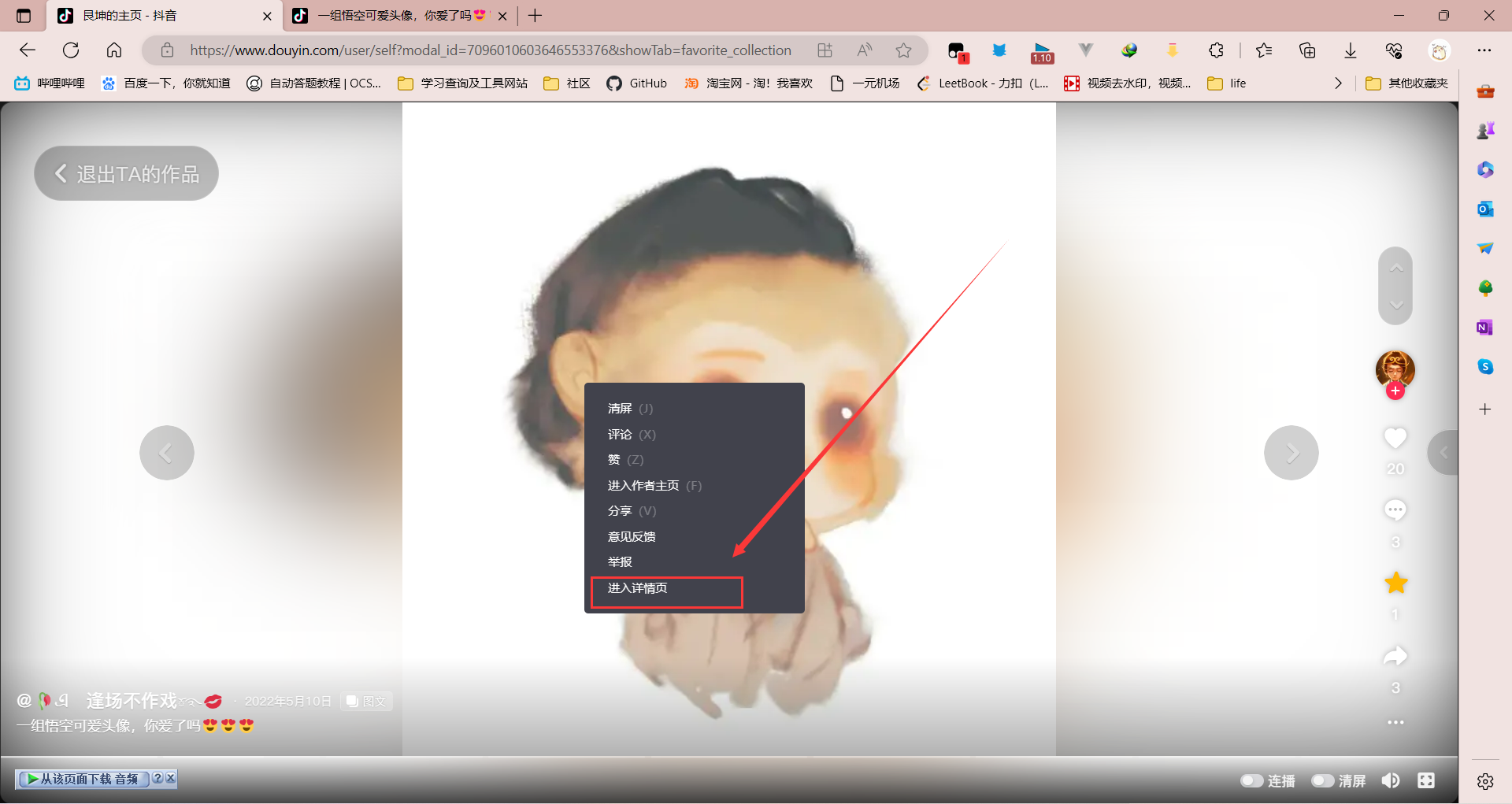Show more bookmarks with the overflow chevron

coord(1338,83)
